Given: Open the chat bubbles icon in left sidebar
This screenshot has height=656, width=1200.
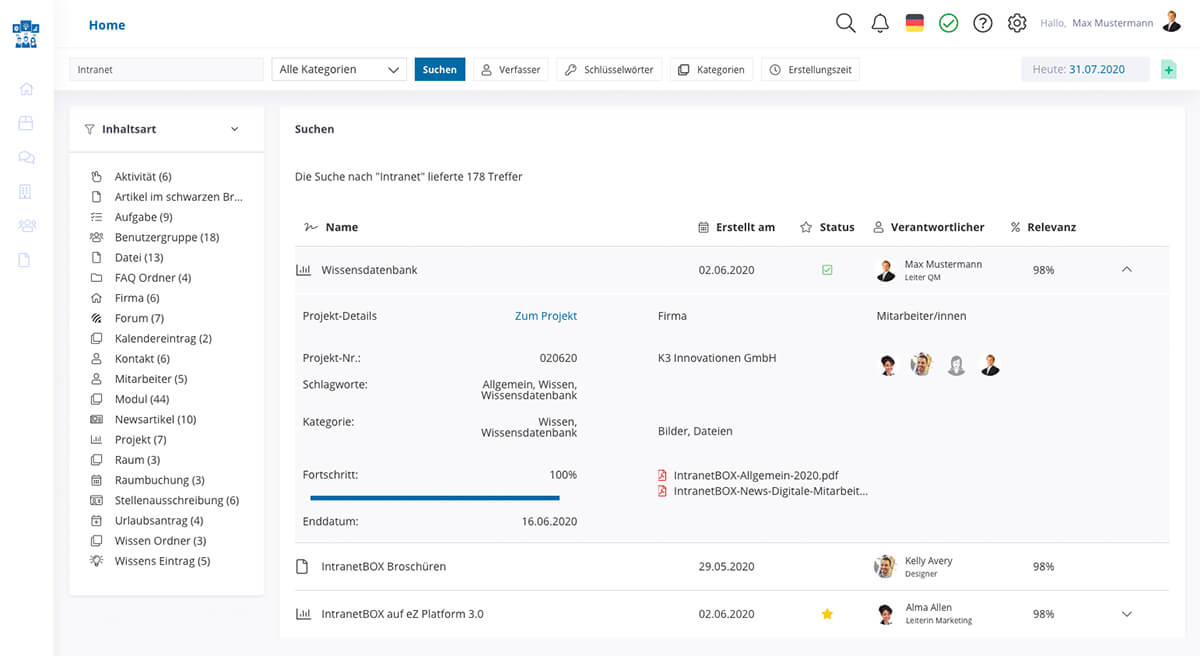Looking at the screenshot, I should click(26, 157).
